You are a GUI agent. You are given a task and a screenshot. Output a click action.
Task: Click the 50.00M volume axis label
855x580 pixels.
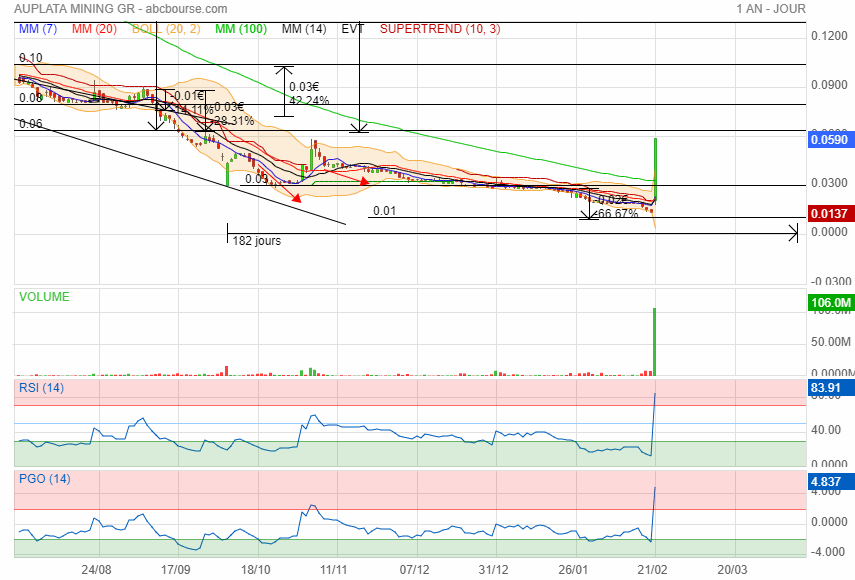coord(830,342)
